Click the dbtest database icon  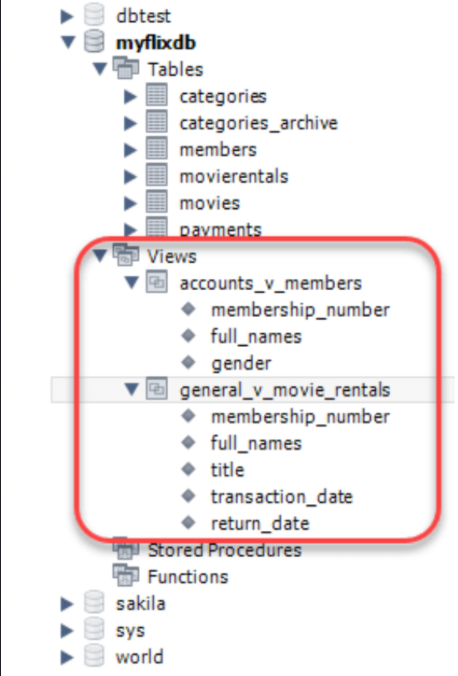[94, 15]
